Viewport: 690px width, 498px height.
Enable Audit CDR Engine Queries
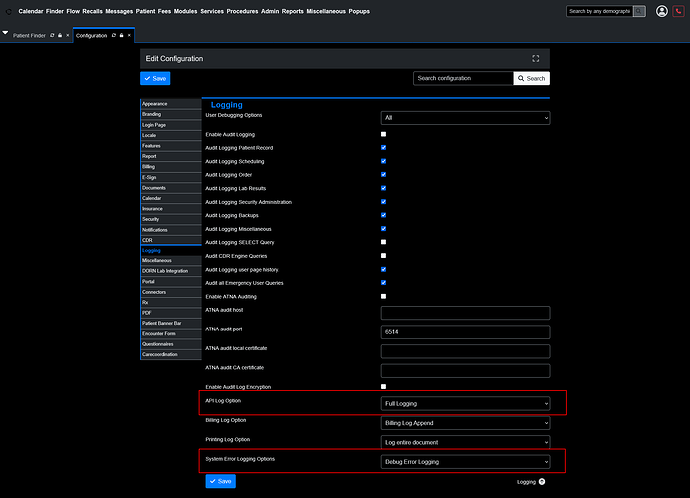(x=383, y=256)
